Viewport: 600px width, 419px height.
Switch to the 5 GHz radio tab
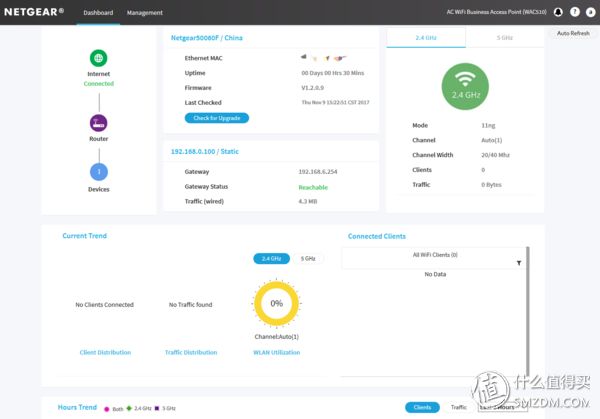tap(505, 37)
